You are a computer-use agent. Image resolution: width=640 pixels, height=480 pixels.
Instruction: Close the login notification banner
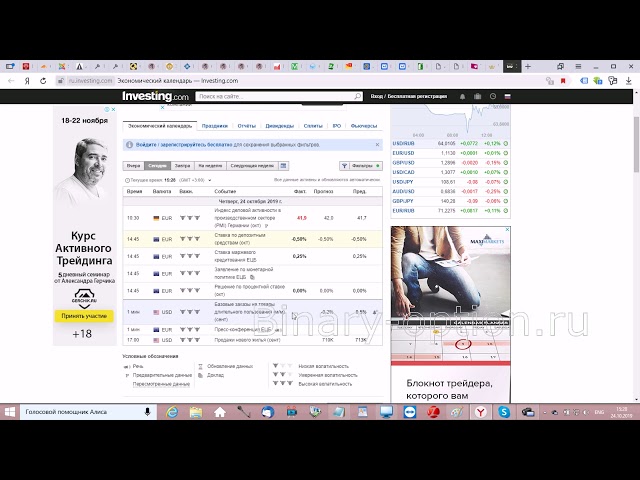pyautogui.click(x=377, y=144)
